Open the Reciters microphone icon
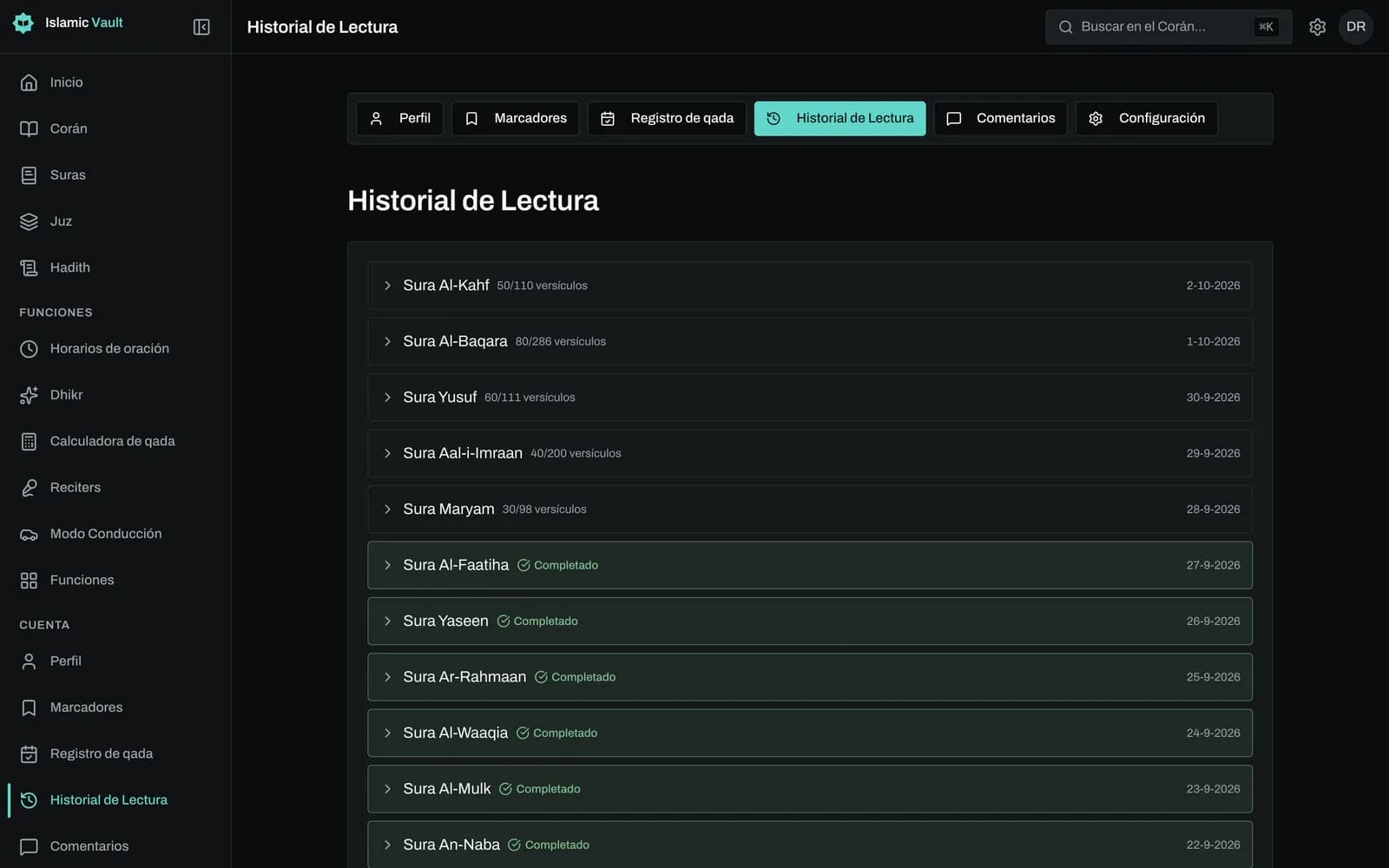Screen dimensions: 1389x868 (x=29, y=488)
